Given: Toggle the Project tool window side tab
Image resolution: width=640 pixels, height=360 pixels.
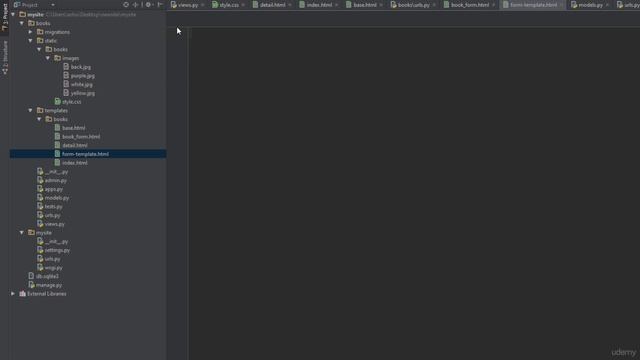Looking at the screenshot, I should coord(4,16).
